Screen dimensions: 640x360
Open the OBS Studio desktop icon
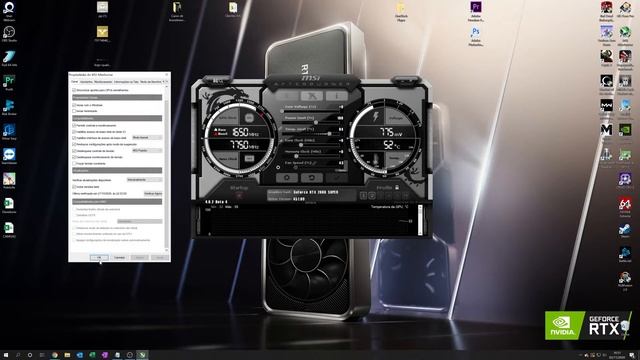(9, 32)
